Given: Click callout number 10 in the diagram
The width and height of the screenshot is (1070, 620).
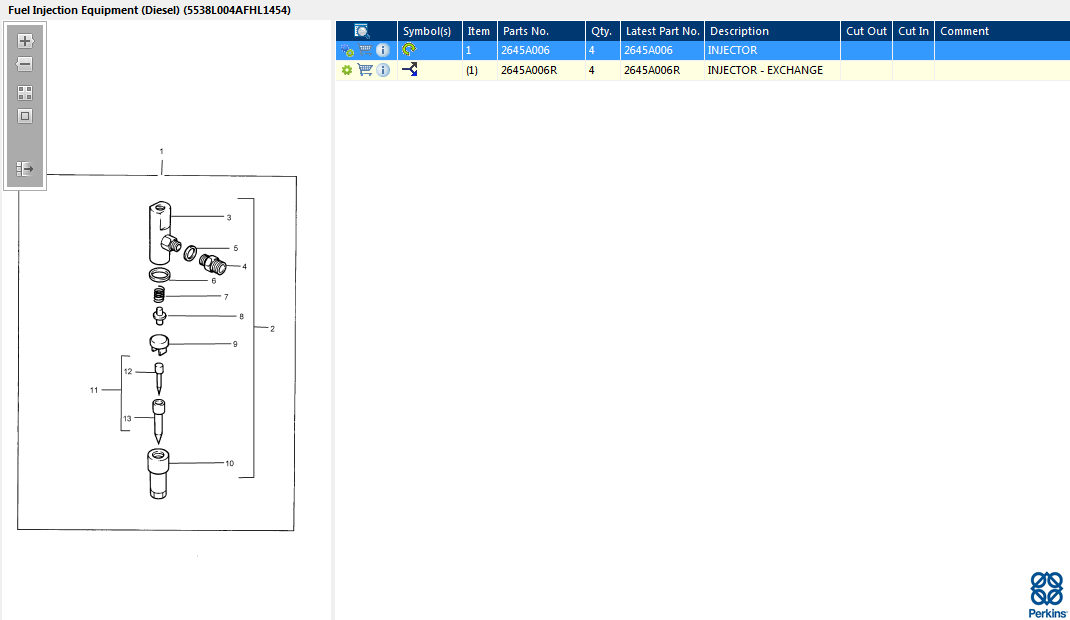Looking at the screenshot, I should point(229,463).
